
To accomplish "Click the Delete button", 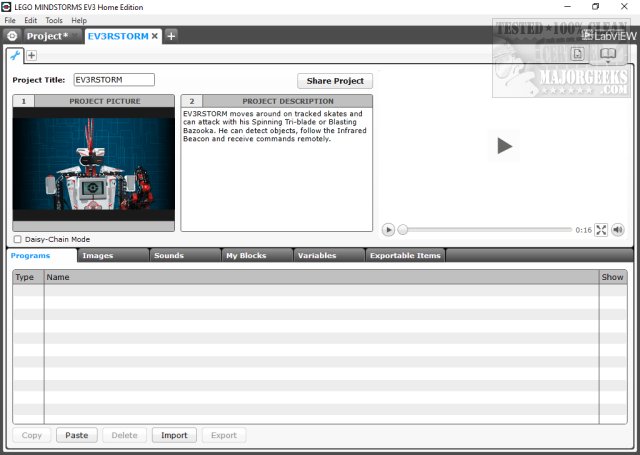I will pyautogui.click(x=124, y=435).
